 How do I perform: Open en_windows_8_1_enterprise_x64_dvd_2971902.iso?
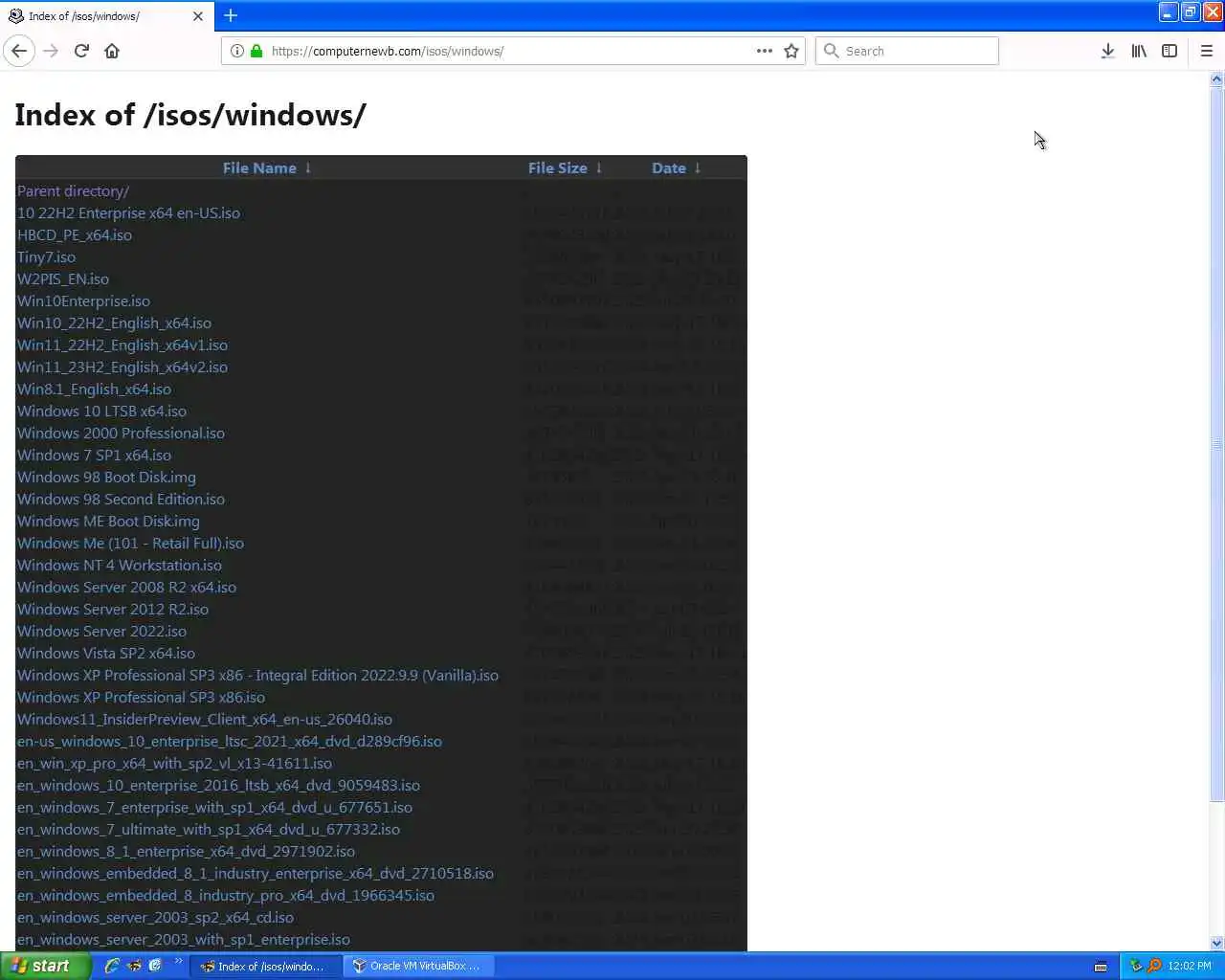186,851
